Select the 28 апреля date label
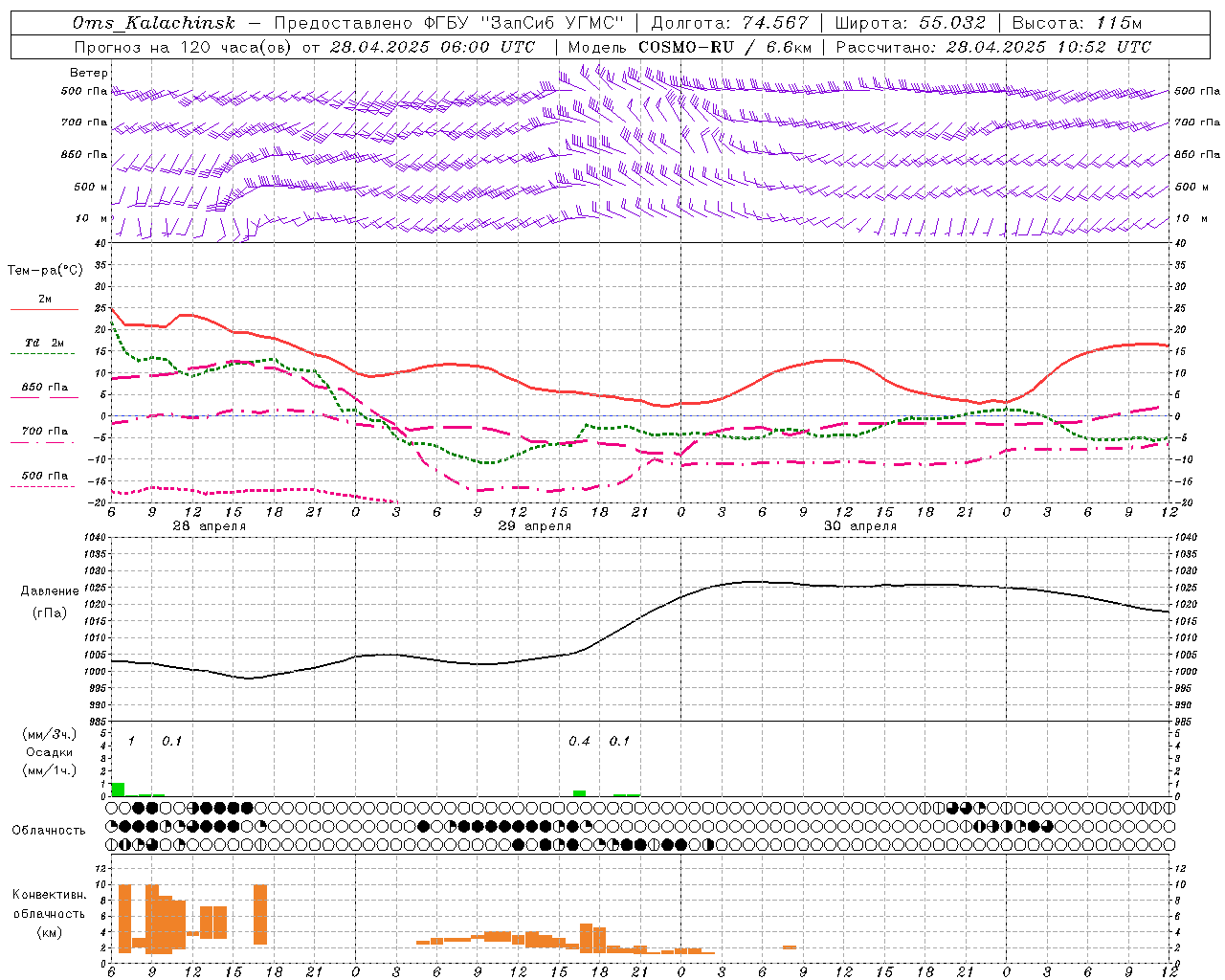The width and height of the screenshot is (1225, 980). (209, 526)
